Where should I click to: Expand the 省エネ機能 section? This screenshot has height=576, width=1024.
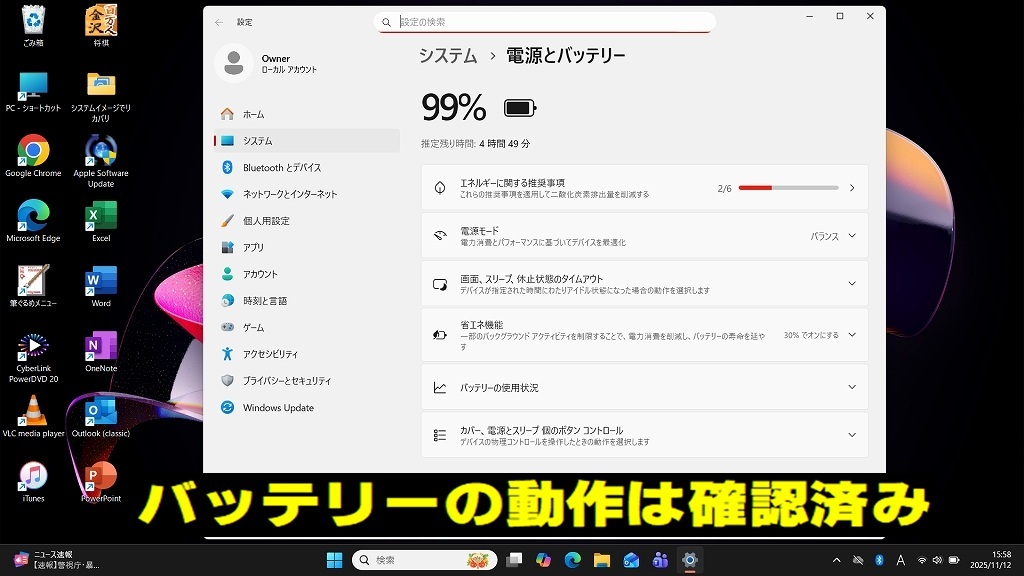645,335
